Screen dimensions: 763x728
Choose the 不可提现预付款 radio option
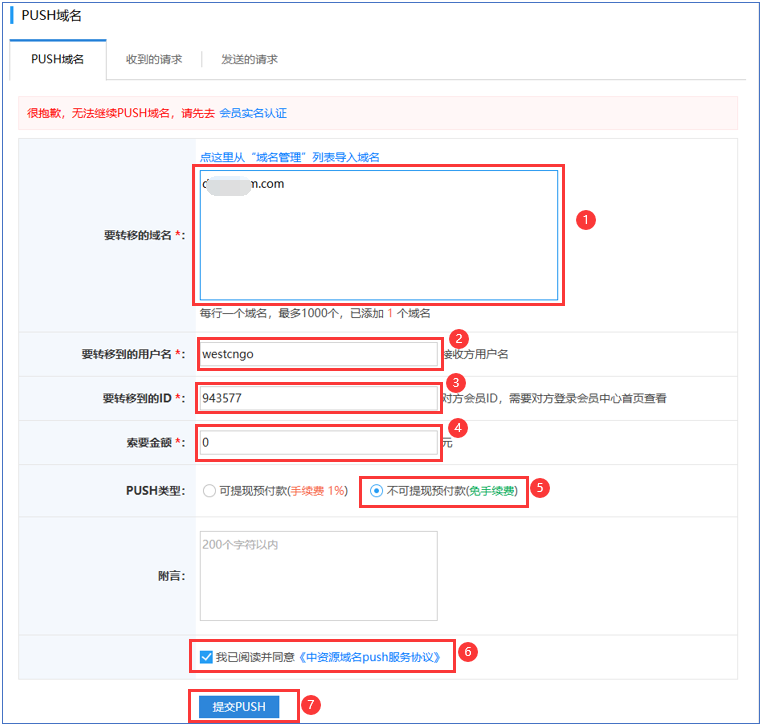(376, 491)
